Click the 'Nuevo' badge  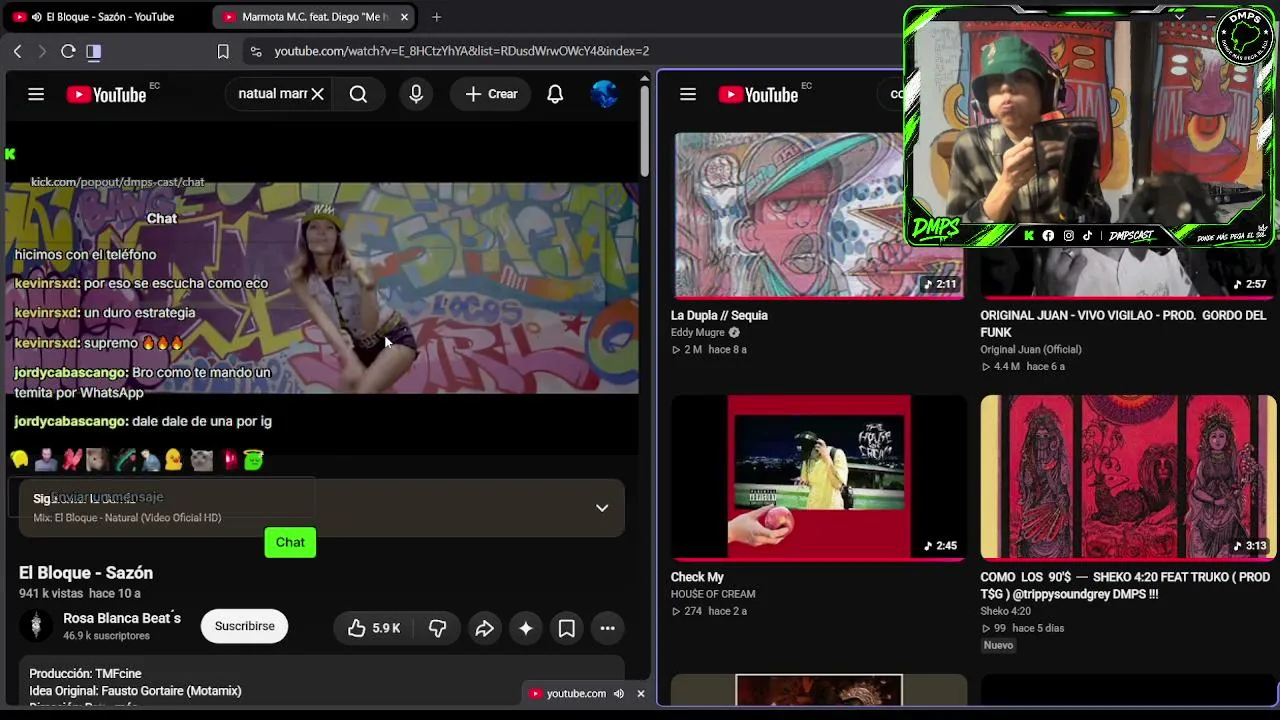[998, 645]
